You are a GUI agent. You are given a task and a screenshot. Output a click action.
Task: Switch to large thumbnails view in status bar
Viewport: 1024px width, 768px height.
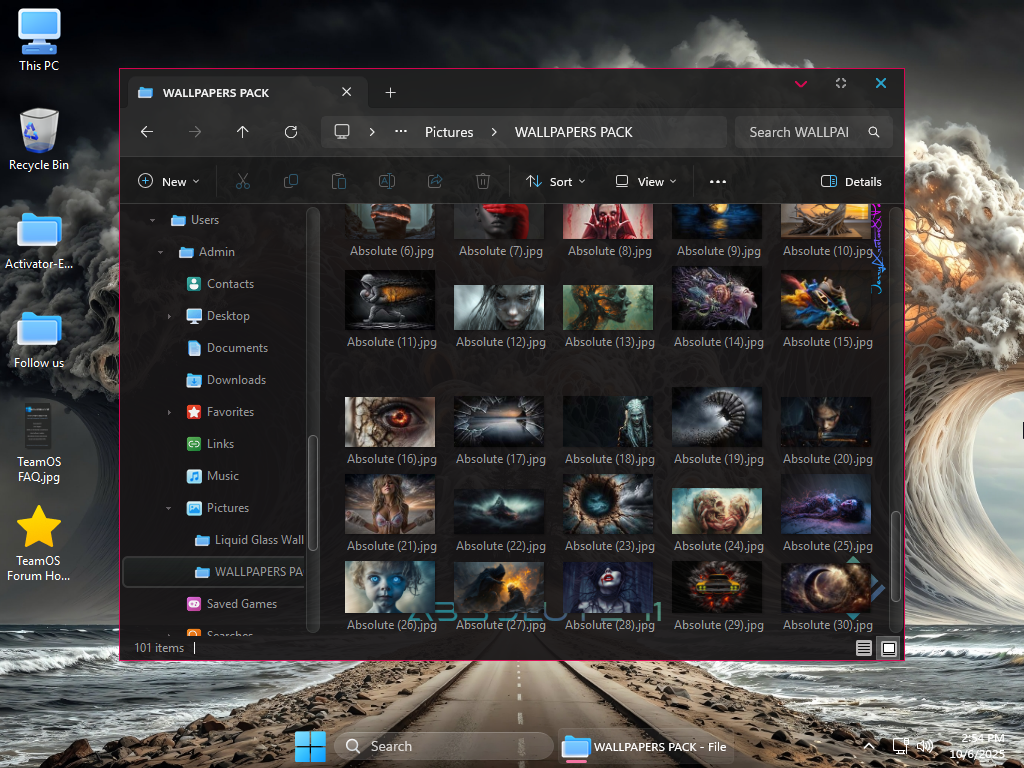click(x=888, y=648)
